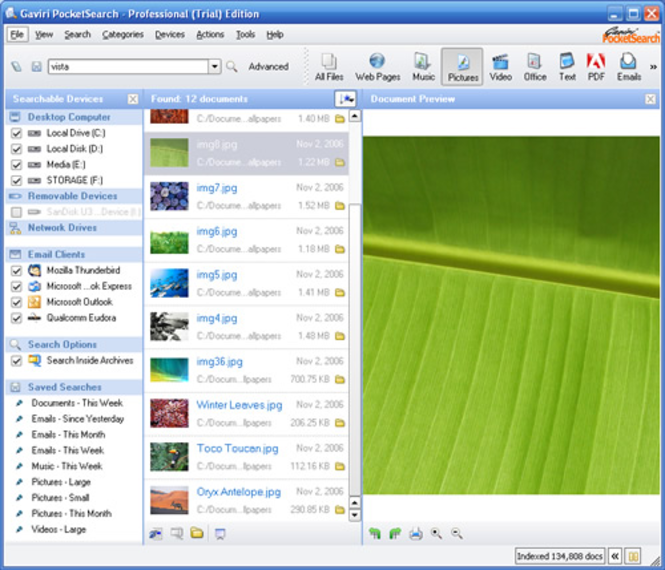Viewport: 665px width, 570px height.
Task: Disable Search Inside Archives option
Action: point(16,361)
